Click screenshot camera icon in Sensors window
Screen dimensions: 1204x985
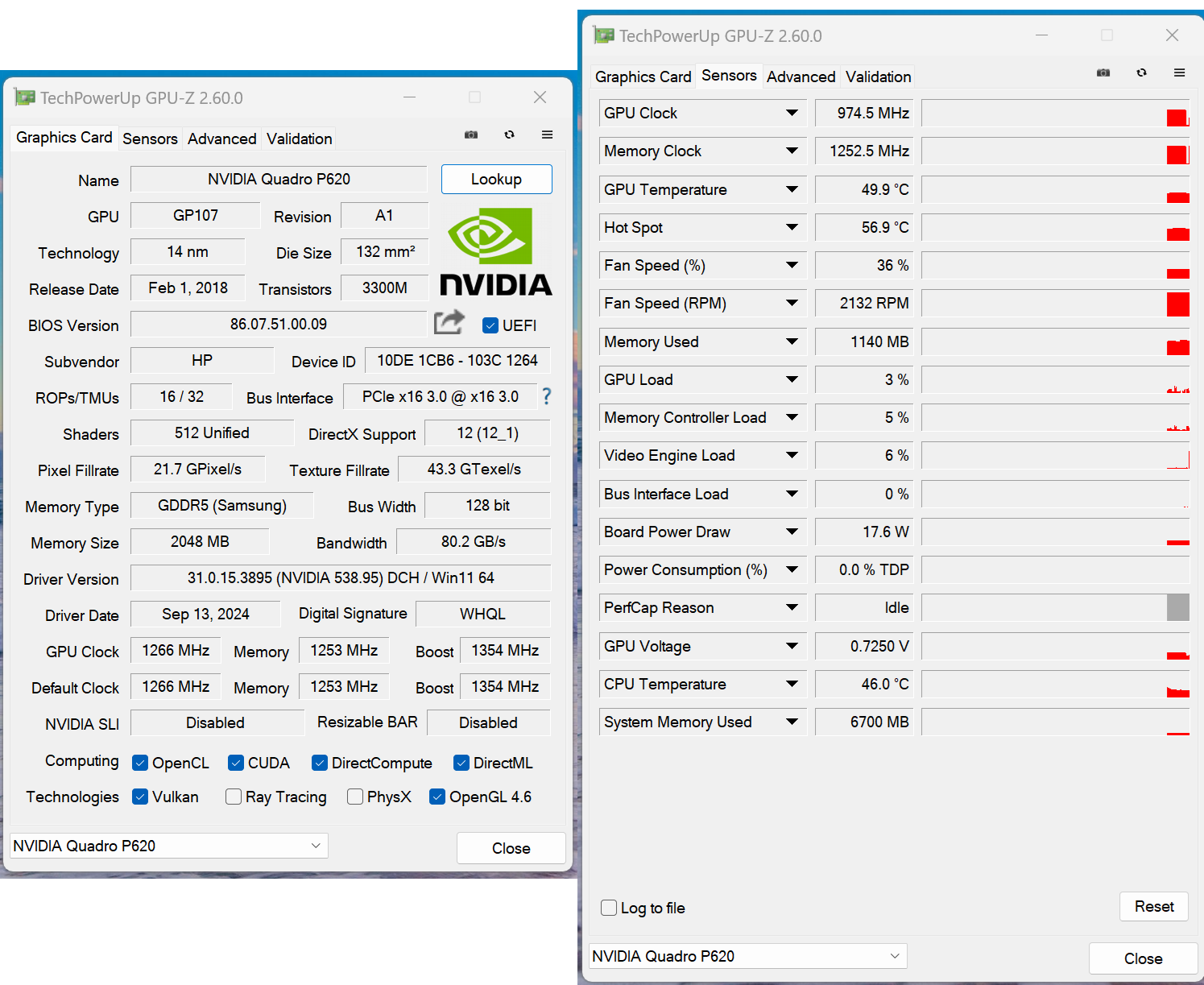click(1103, 72)
